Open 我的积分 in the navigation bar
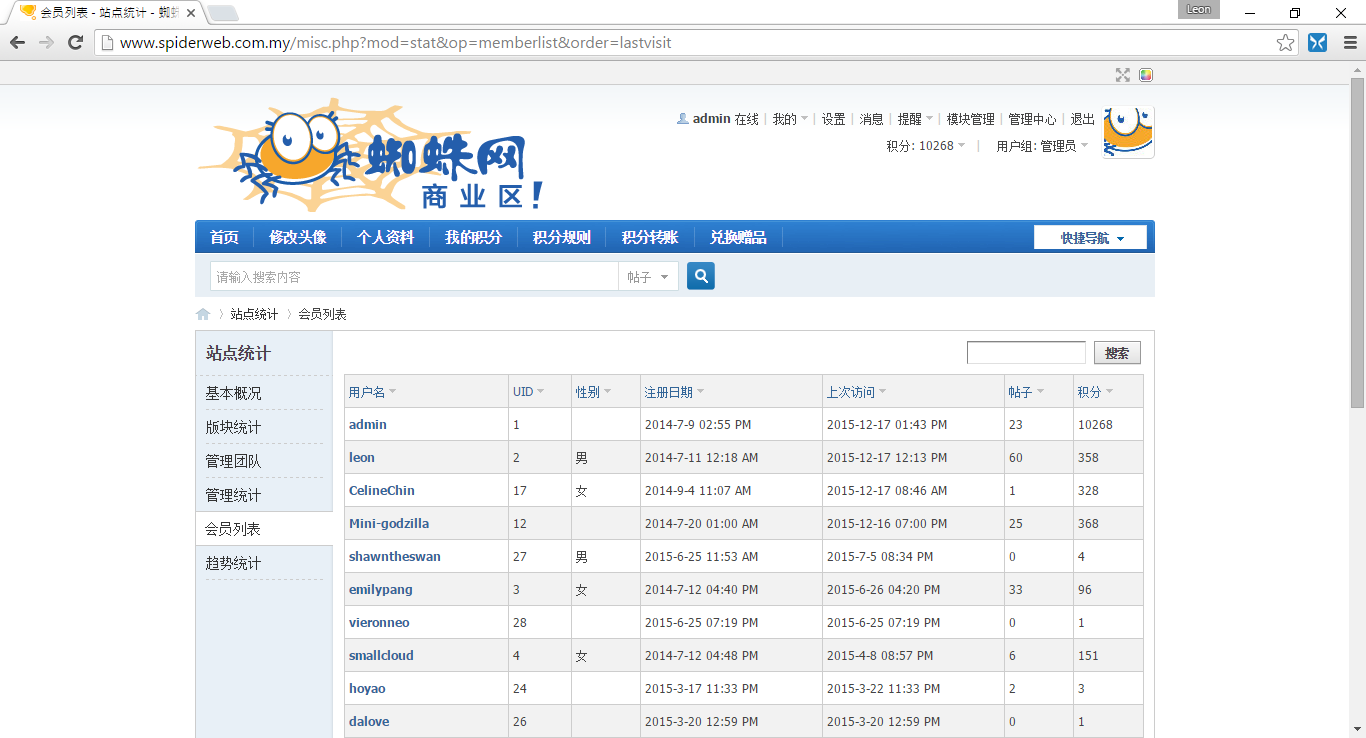1366x738 pixels. tap(473, 238)
